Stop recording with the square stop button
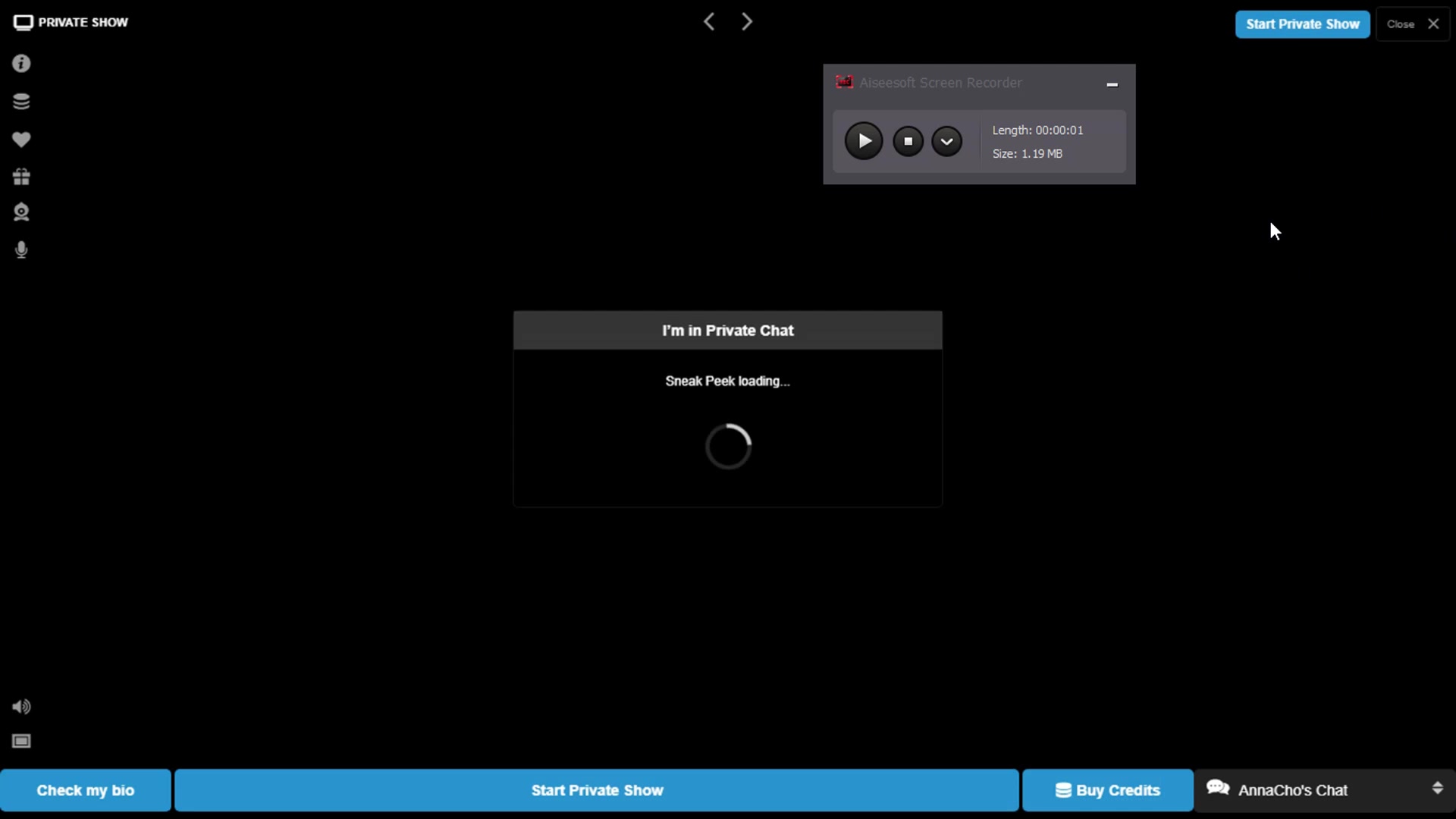1456x819 pixels. [x=908, y=141]
